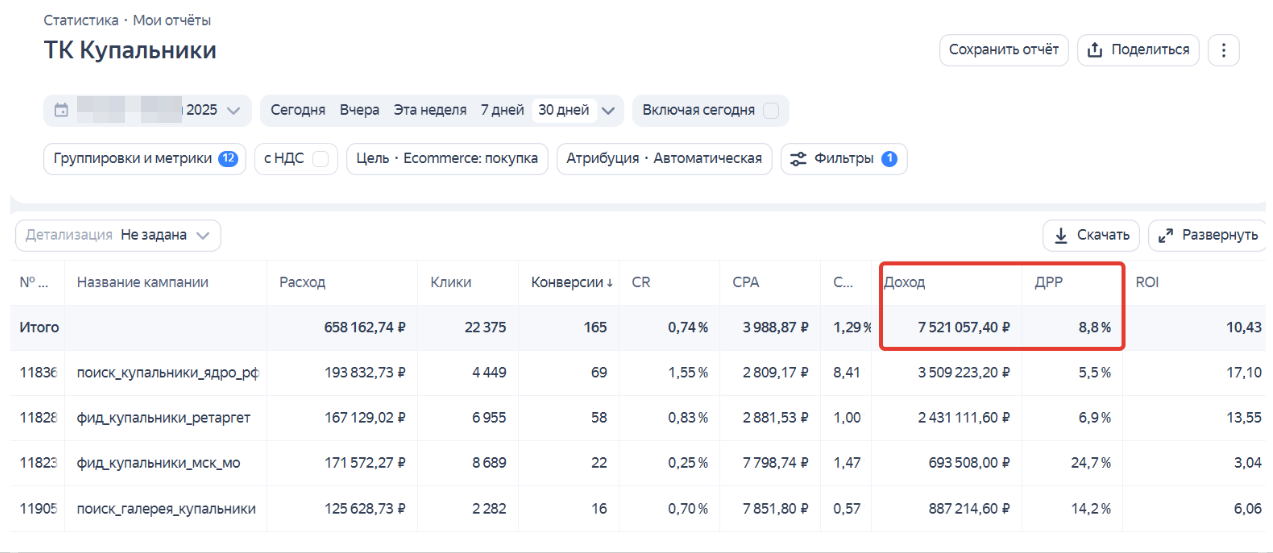Open the date range dropdown chevron
The width and height of the screenshot is (1273, 553).
pyautogui.click(x=234, y=110)
